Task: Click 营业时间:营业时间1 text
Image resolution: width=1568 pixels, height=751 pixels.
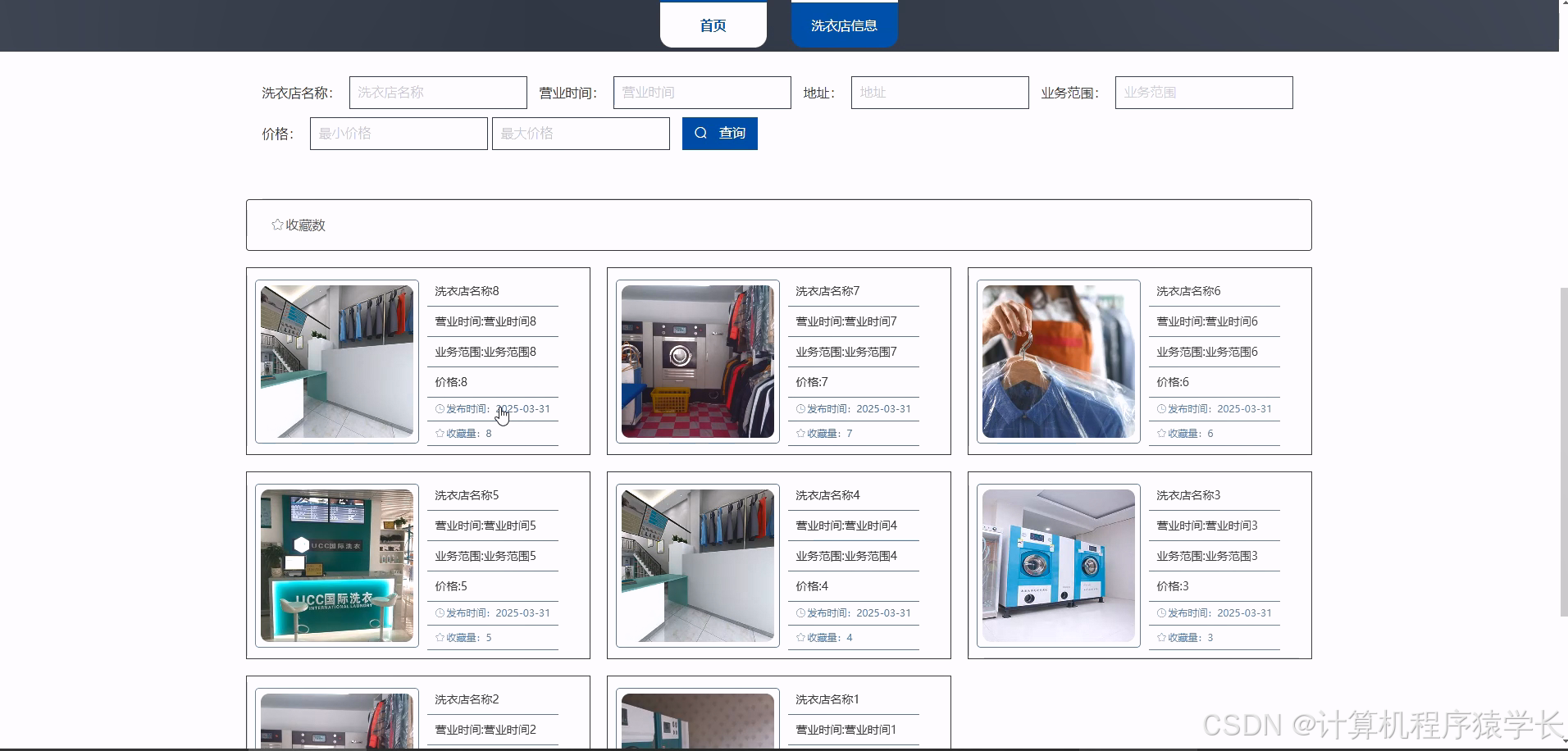Action: point(846,730)
